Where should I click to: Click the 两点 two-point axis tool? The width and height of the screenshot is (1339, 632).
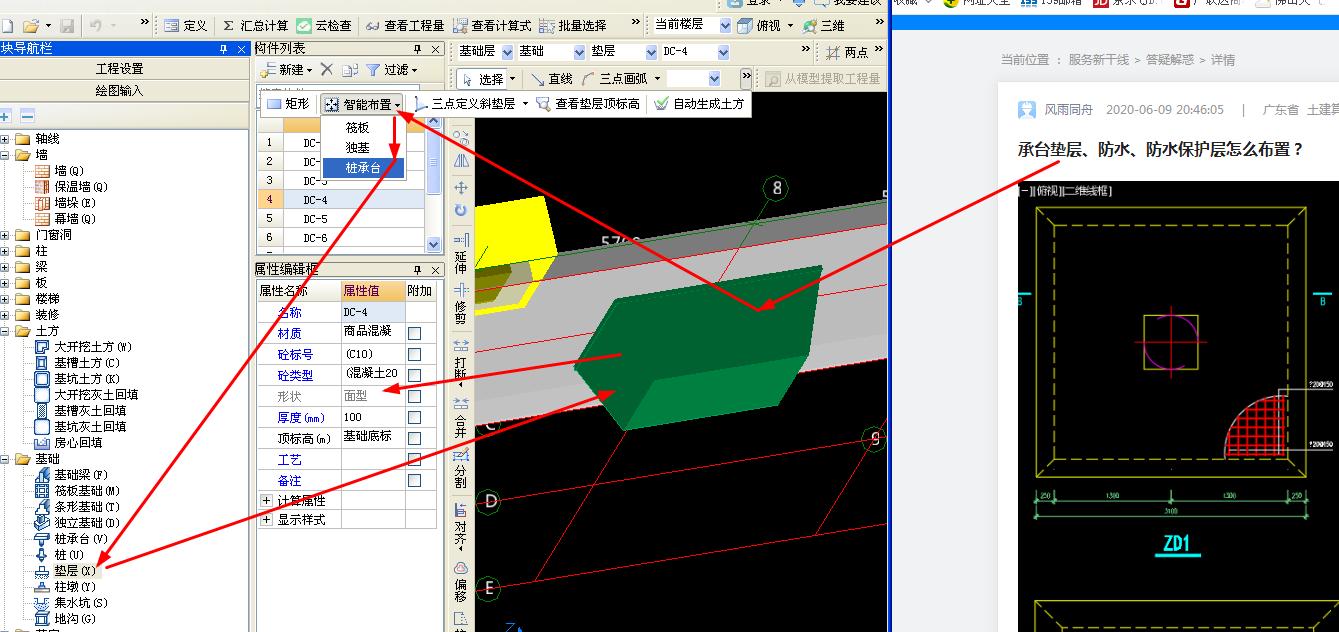click(x=847, y=51)
